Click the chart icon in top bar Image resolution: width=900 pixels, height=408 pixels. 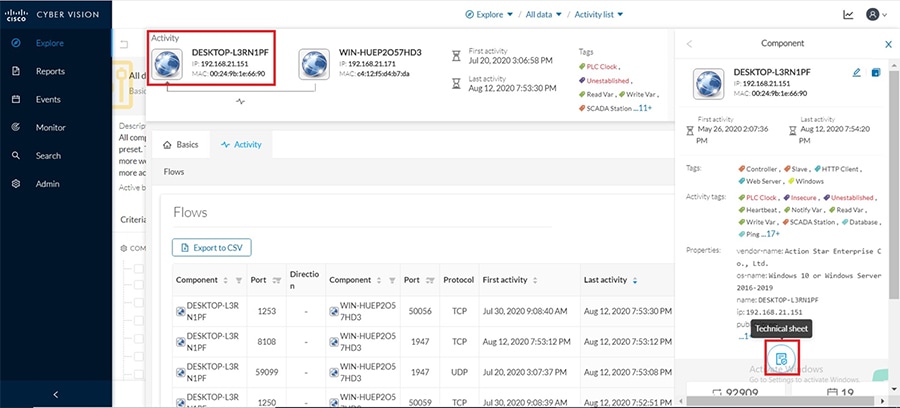tap(848, 14)
